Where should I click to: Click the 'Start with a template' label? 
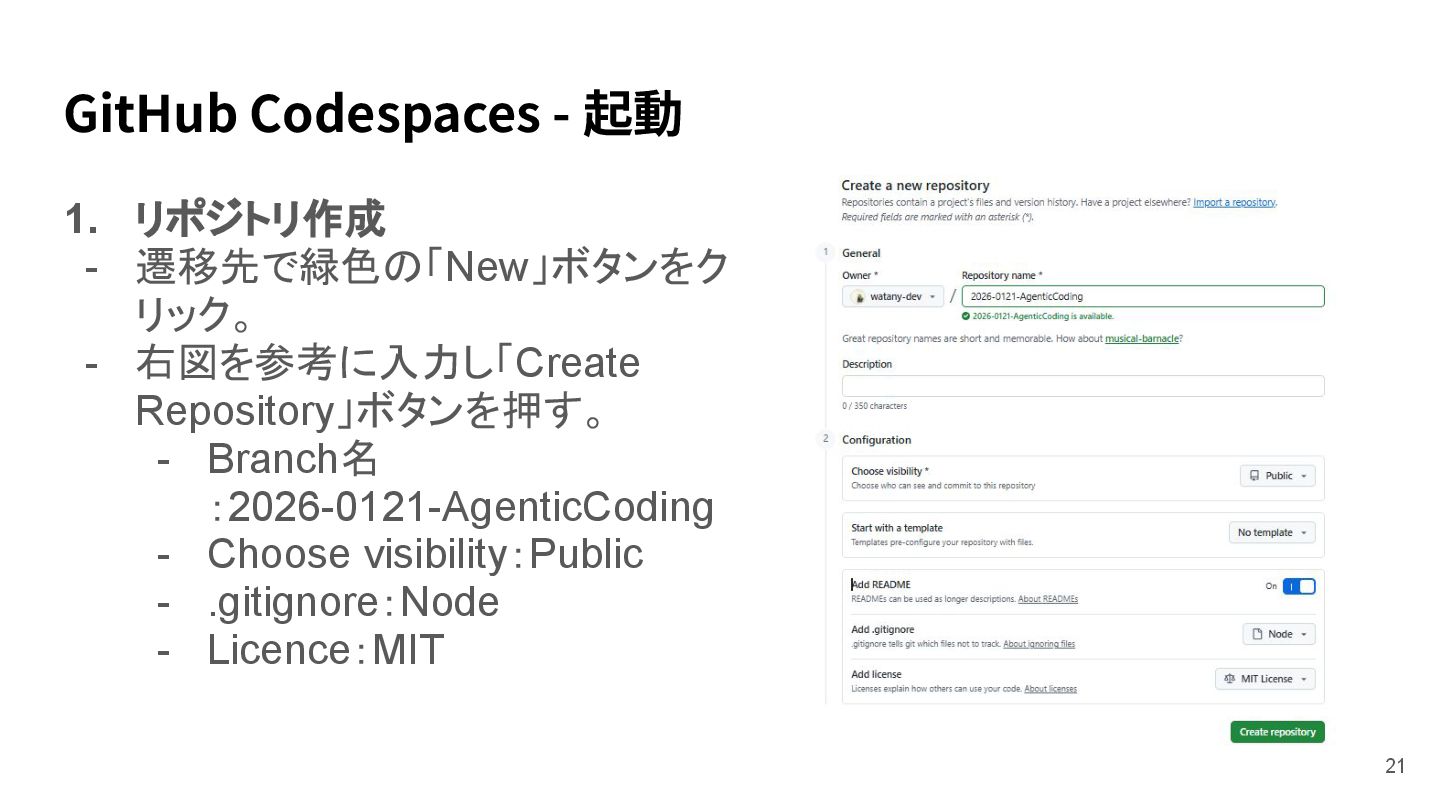pyautogui.click(x=897, y=528)
